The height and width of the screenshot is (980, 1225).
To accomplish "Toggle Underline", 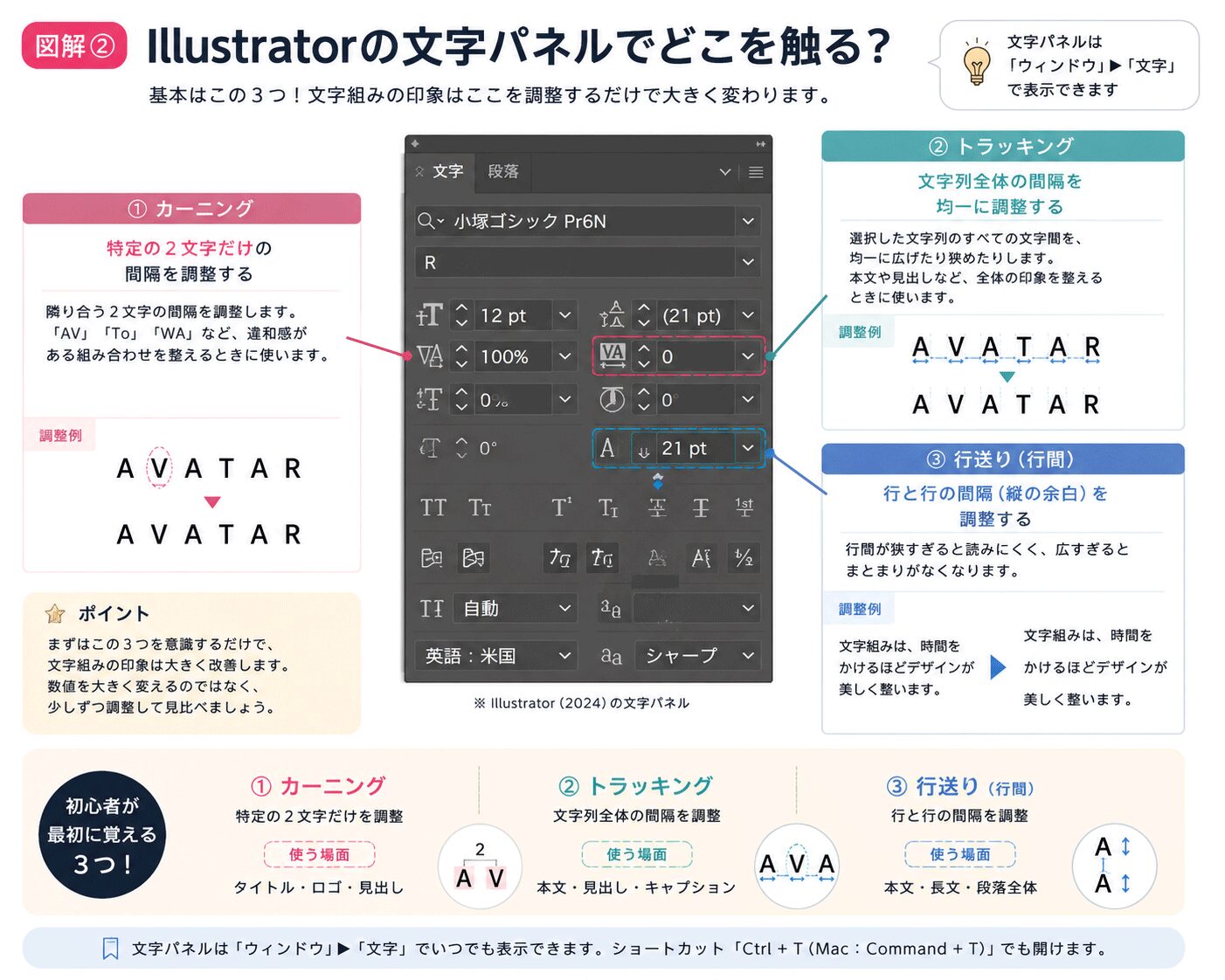I will 657,507.
